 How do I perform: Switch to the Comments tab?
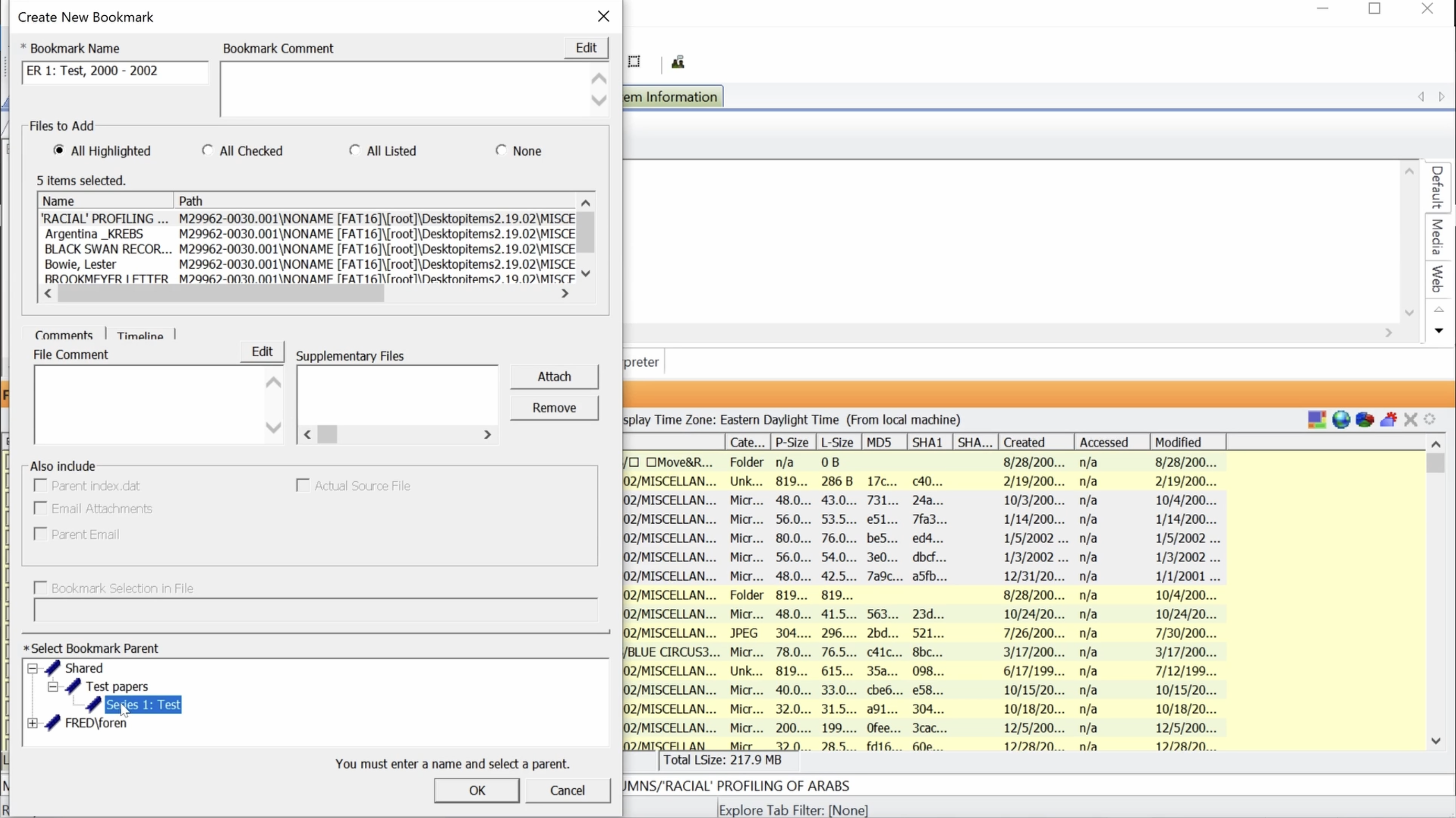point(63,335)
